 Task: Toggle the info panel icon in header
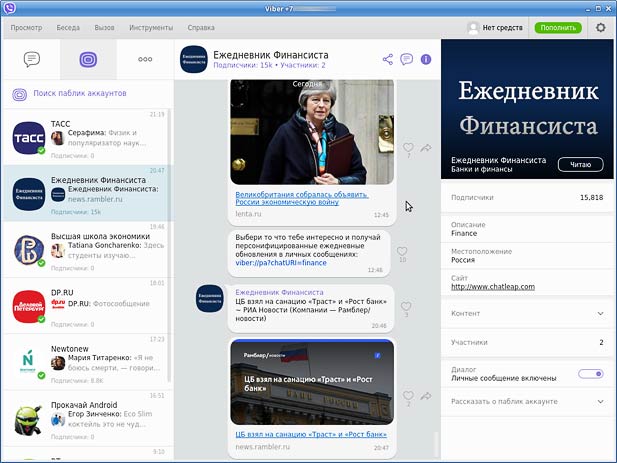coord(426,59)
